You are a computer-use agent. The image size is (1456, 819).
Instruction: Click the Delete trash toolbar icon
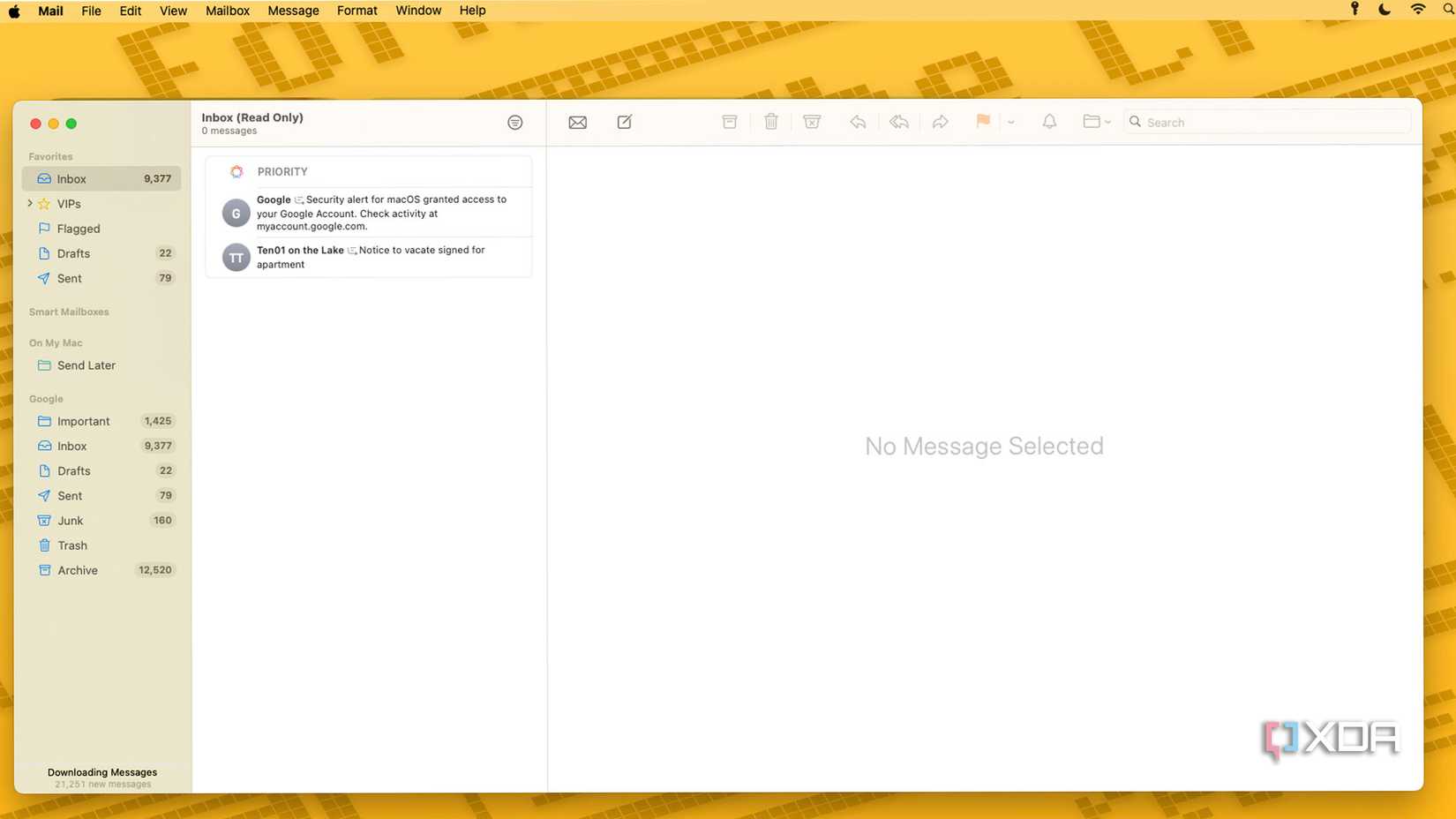pos(771,122)
